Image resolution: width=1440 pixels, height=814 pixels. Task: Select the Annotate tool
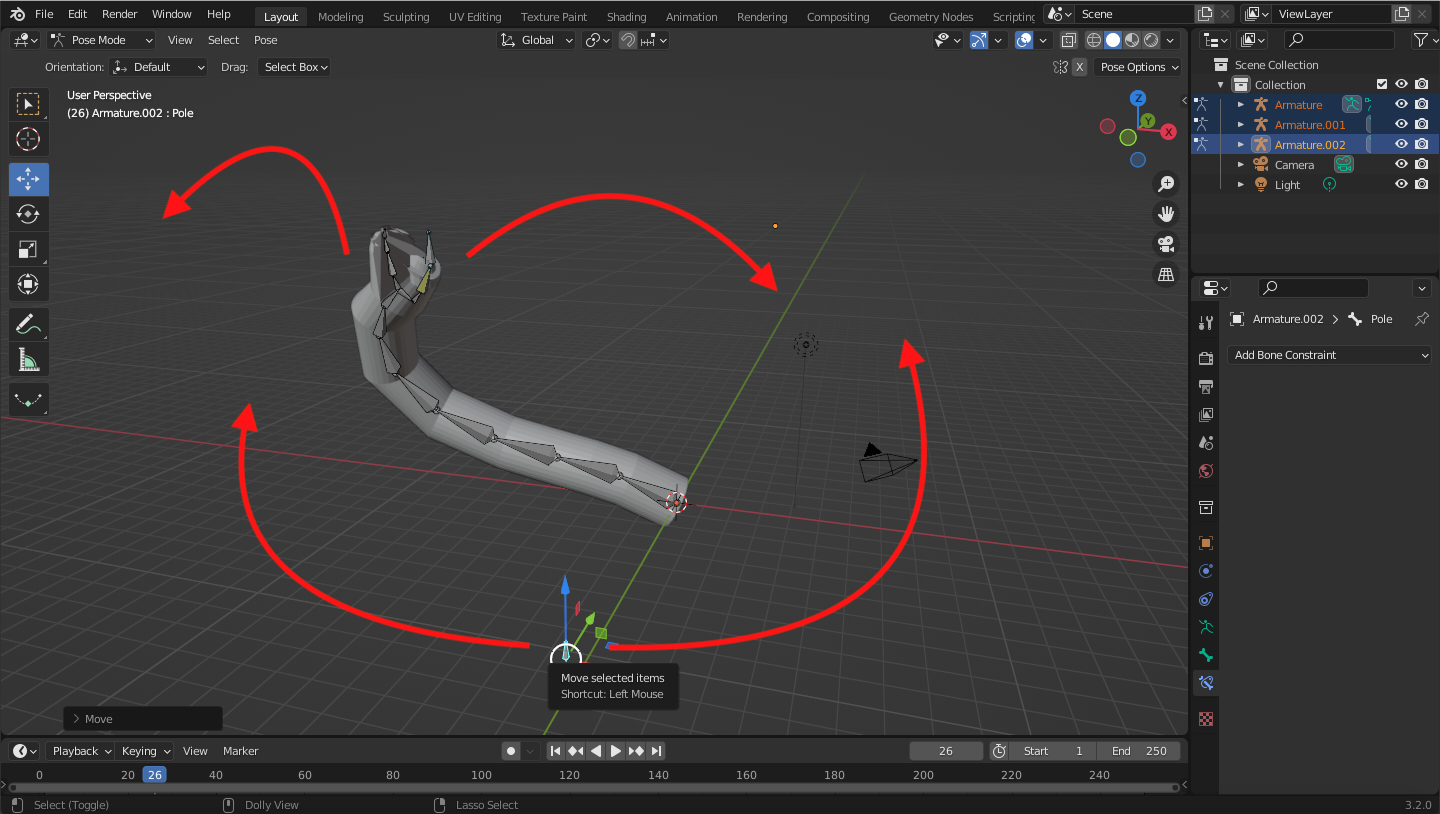28,324
